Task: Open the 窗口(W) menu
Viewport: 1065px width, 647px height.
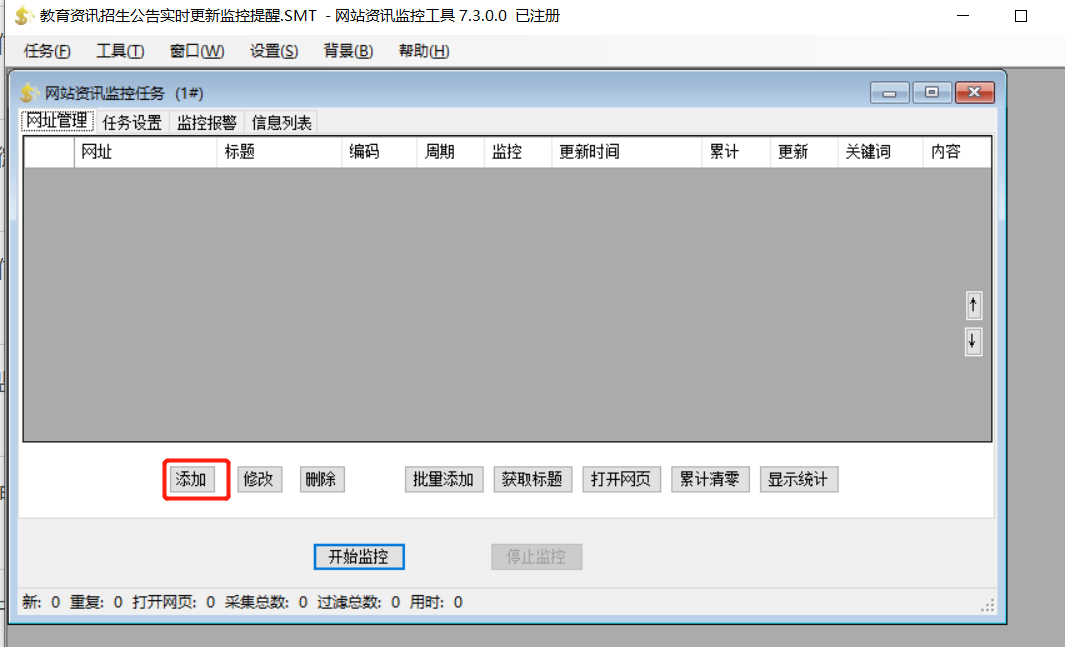Action: 197,52
